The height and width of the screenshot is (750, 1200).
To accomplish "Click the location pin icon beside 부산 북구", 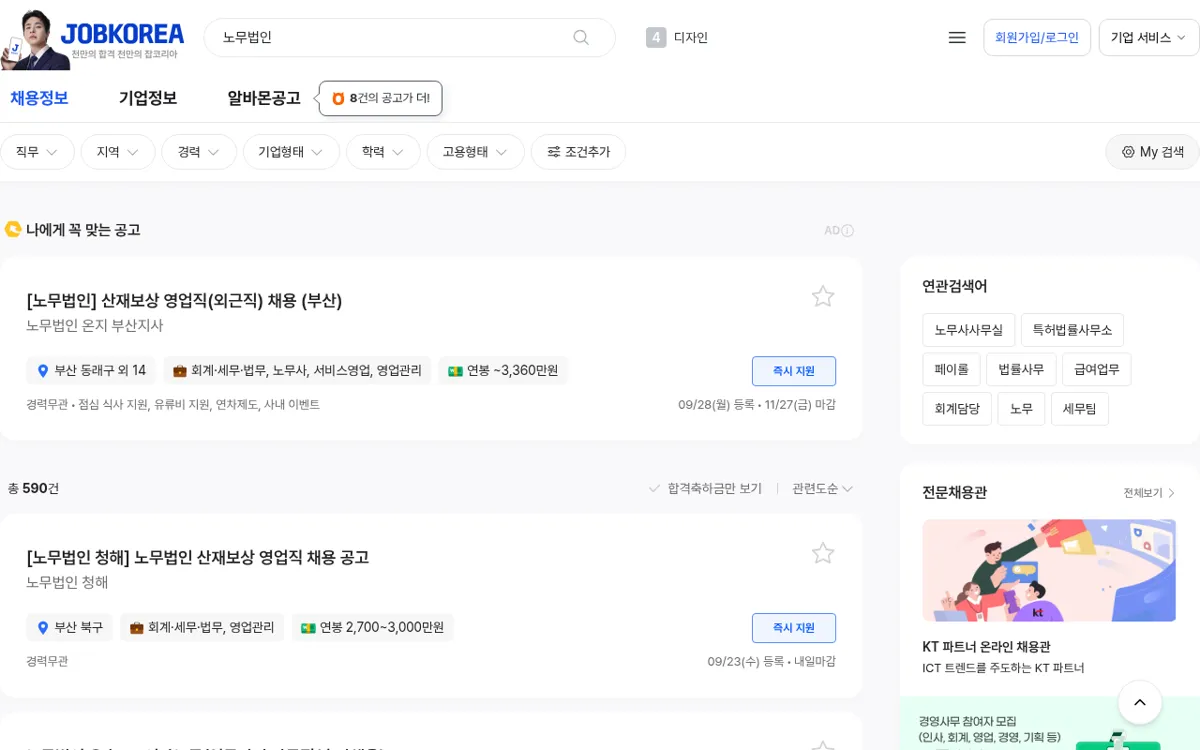I will click(43, 628).
